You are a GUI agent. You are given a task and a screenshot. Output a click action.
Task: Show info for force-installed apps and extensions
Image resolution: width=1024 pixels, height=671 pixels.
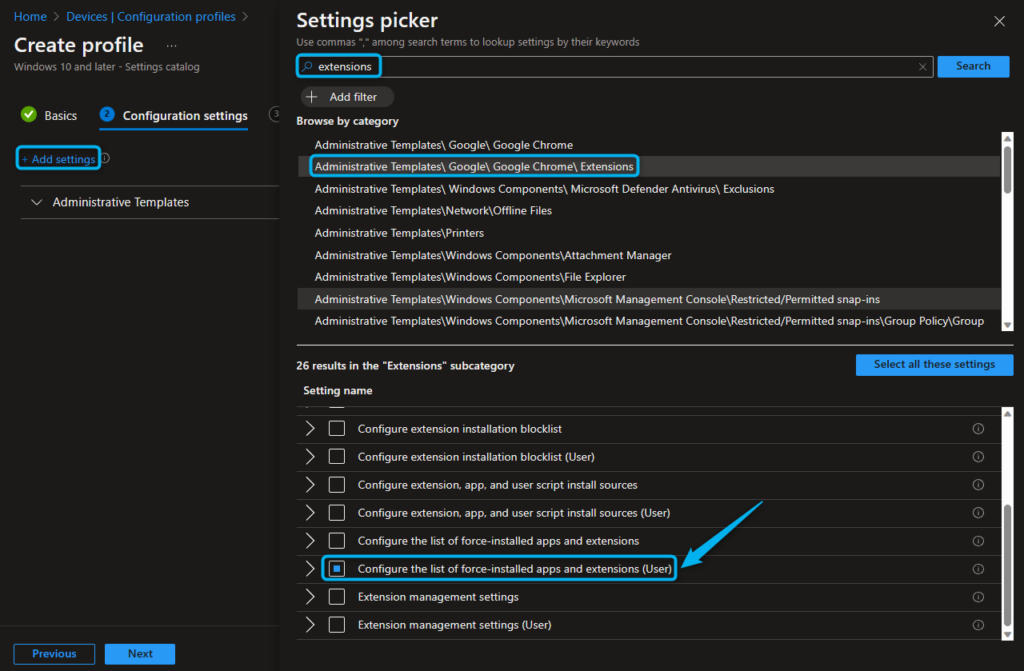click(977, 541)
